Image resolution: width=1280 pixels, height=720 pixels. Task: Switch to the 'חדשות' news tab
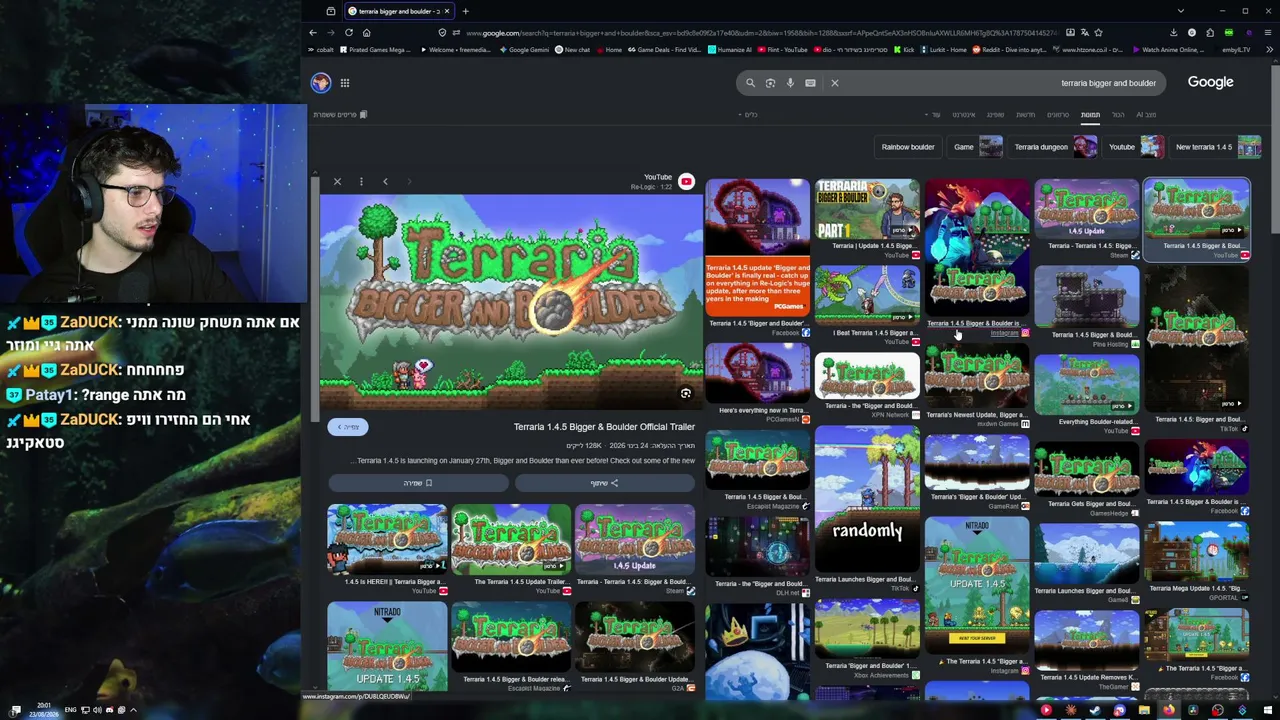tap(1026, 115)
